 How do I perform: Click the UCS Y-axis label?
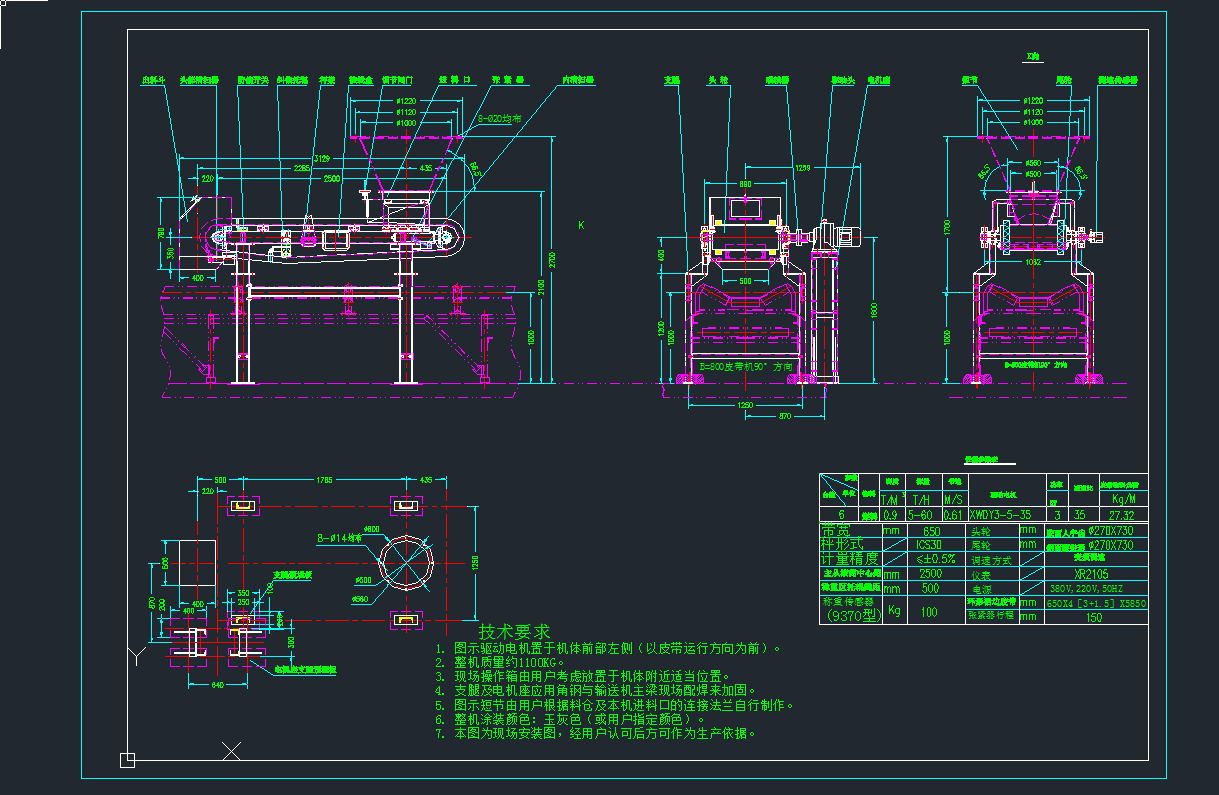click(134, 657)
